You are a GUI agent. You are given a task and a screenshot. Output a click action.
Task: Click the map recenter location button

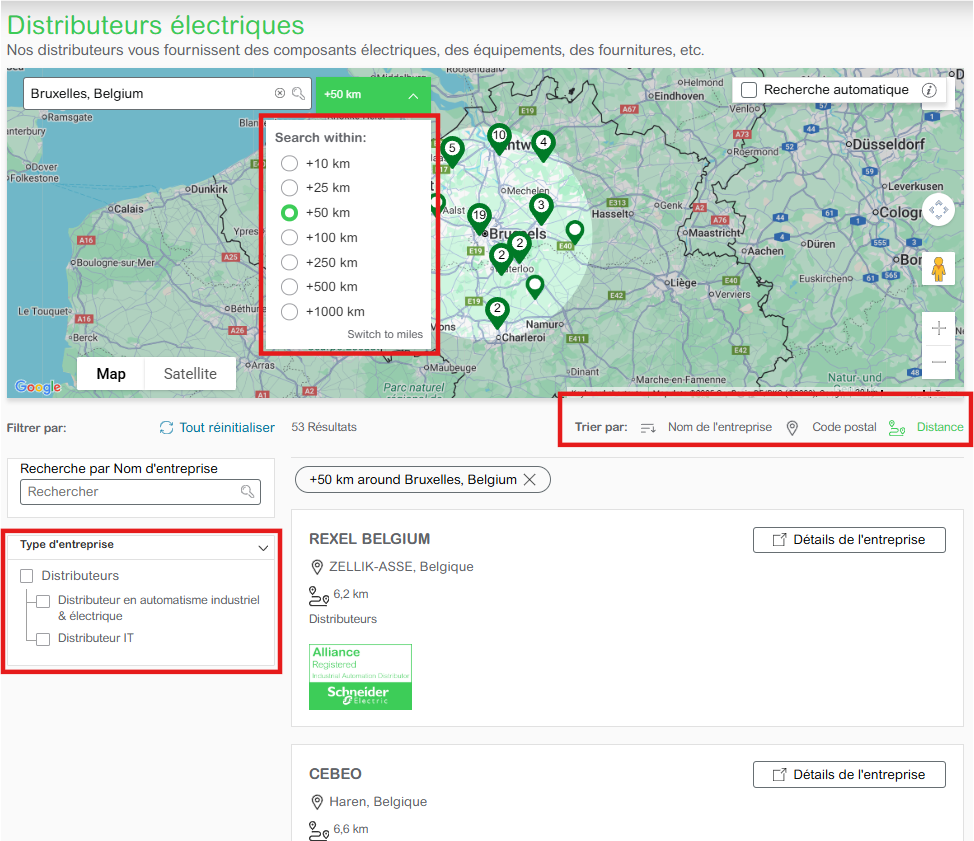click(x=938, y=210)
